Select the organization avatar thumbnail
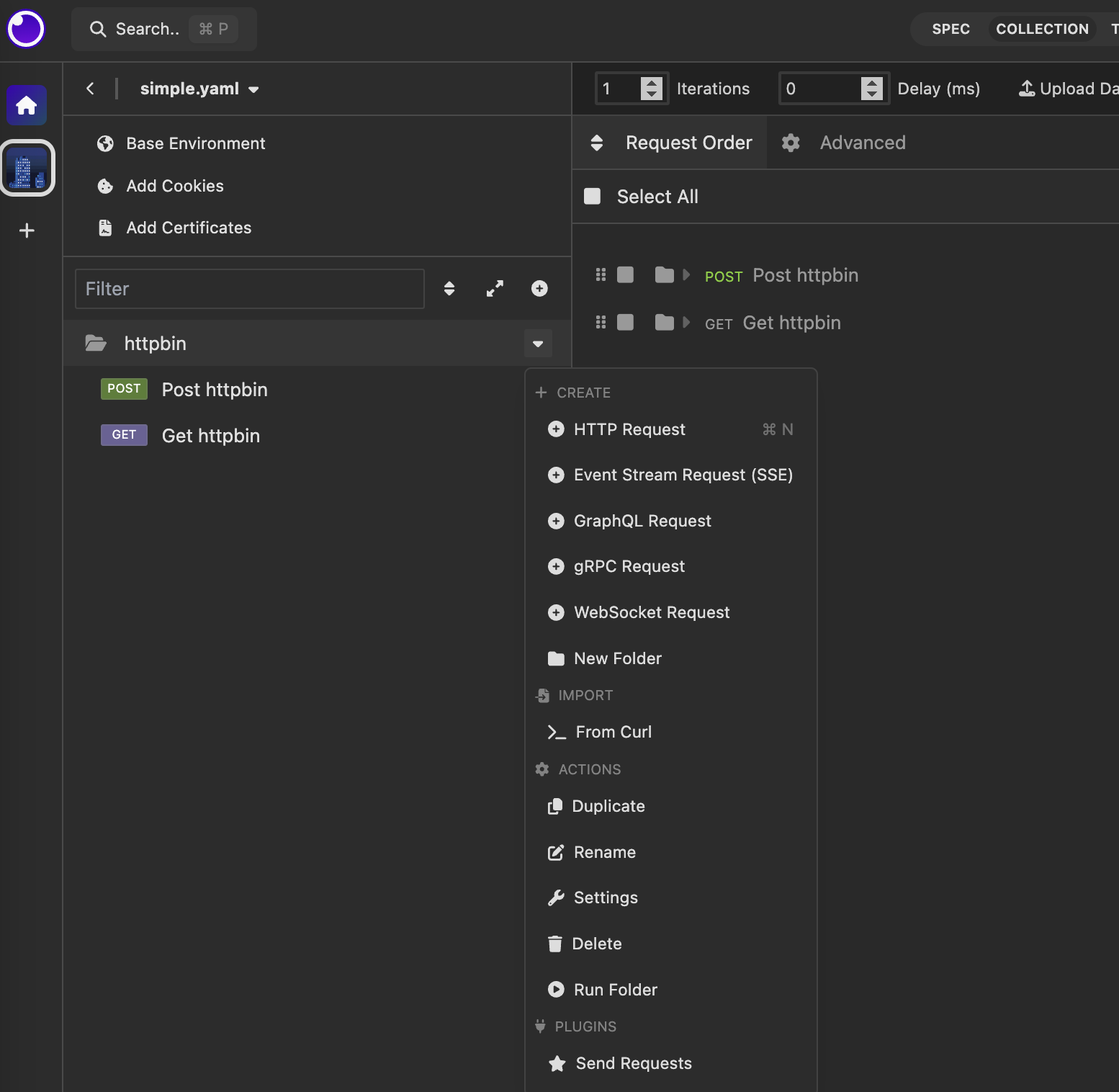The image size is (1119, 1092). tap(27, 168)
